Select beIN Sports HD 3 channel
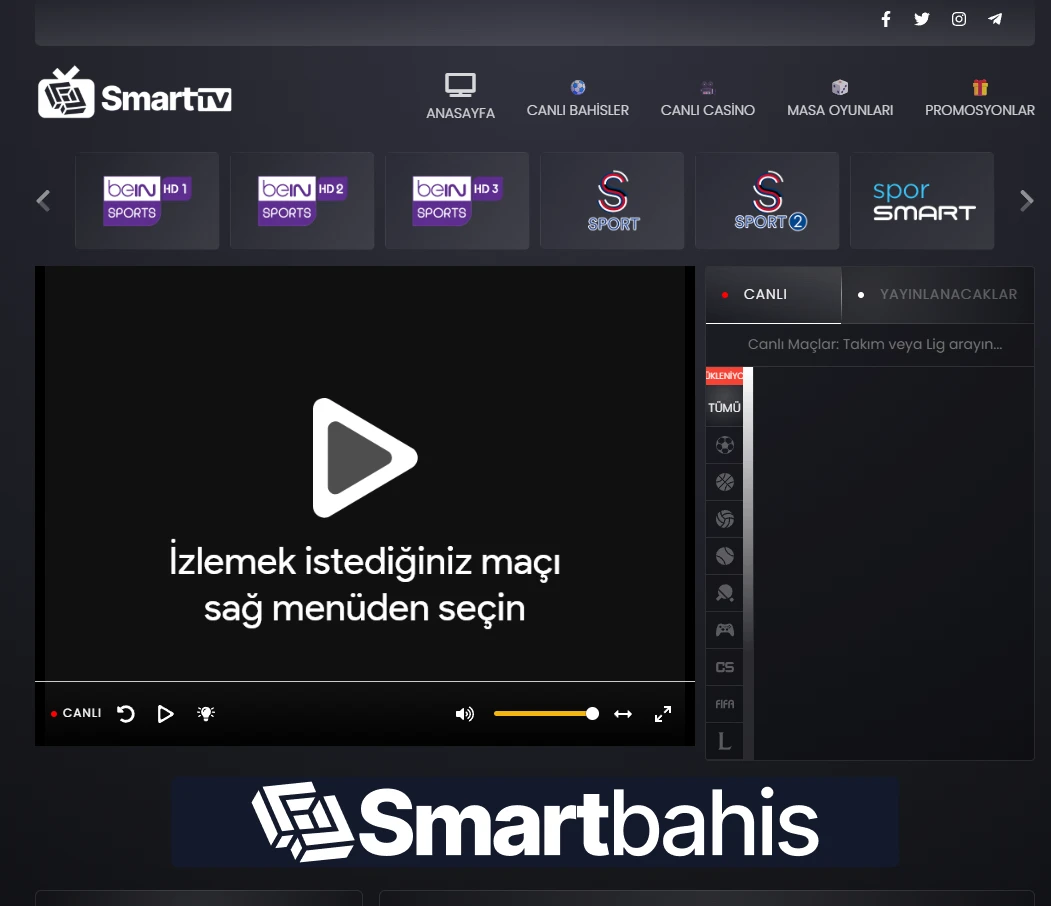The image size is (1051, 906). click(x=457, y=200)
